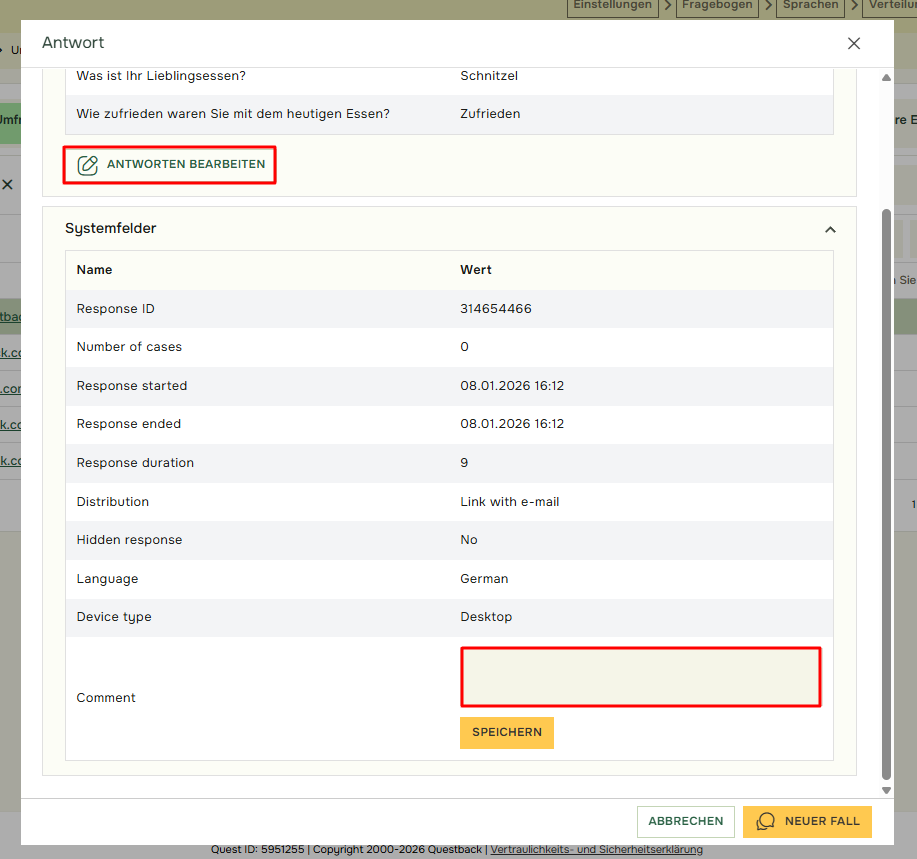This screenshot has width=917, height=859.
Task: Click the speech bubble icon in Neuer Fall
Action: click(x=766, y=821)
